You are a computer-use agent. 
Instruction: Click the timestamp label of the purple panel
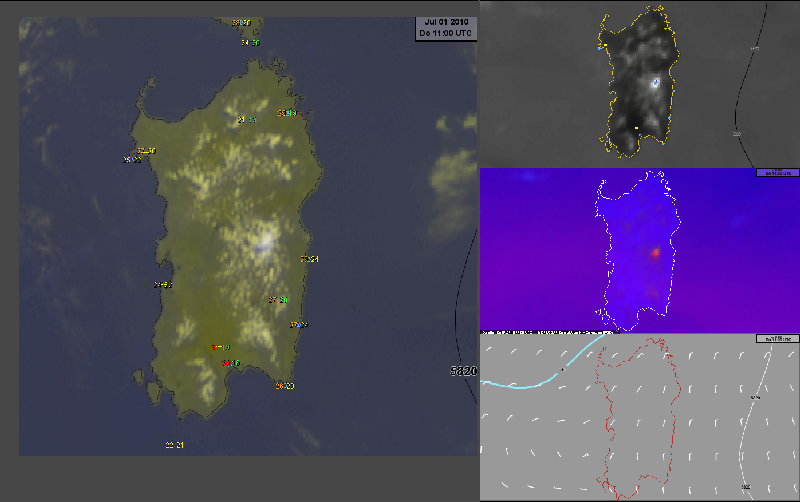(x=776, y=173)
